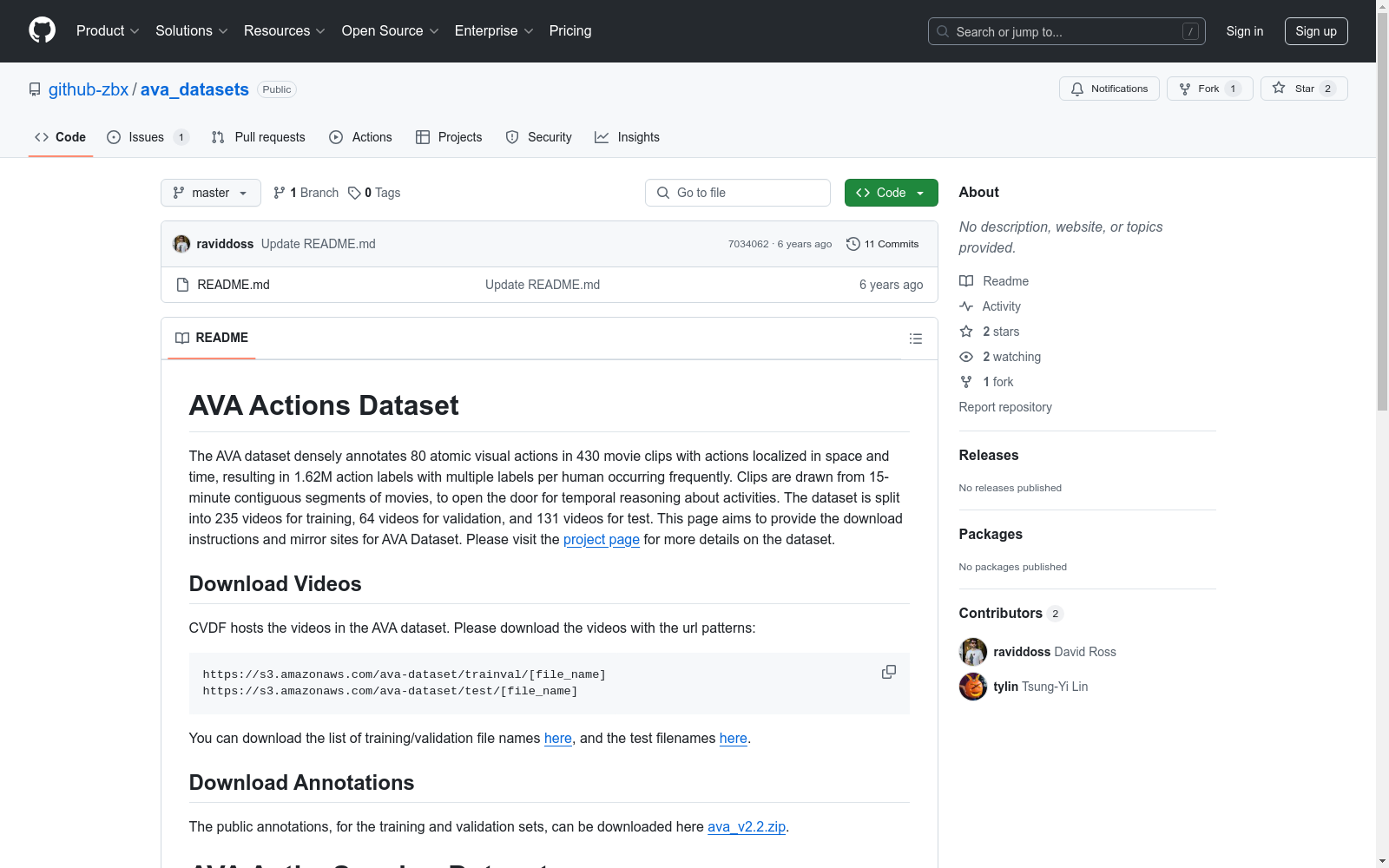The image size is (1389, 868).
Task: Click raviddoss avatar in commit bar
Action: (181, 244)
